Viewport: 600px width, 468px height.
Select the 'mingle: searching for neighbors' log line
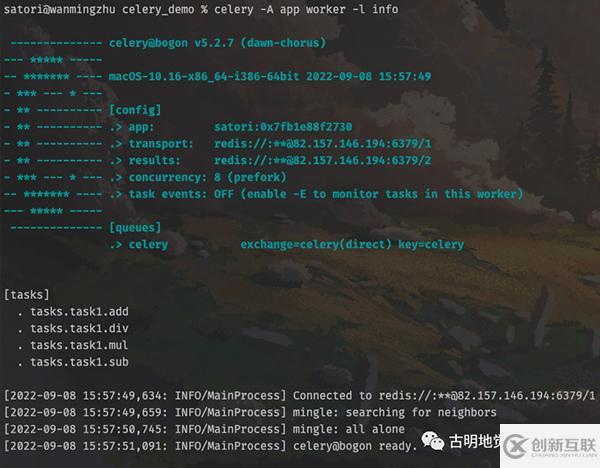coord(250,413)
